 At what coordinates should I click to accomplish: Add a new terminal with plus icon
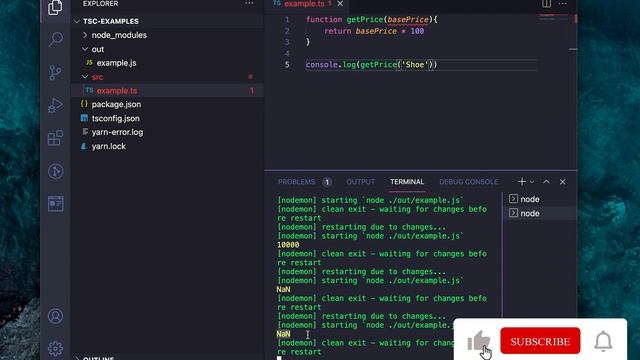click(x=521, y=182)
